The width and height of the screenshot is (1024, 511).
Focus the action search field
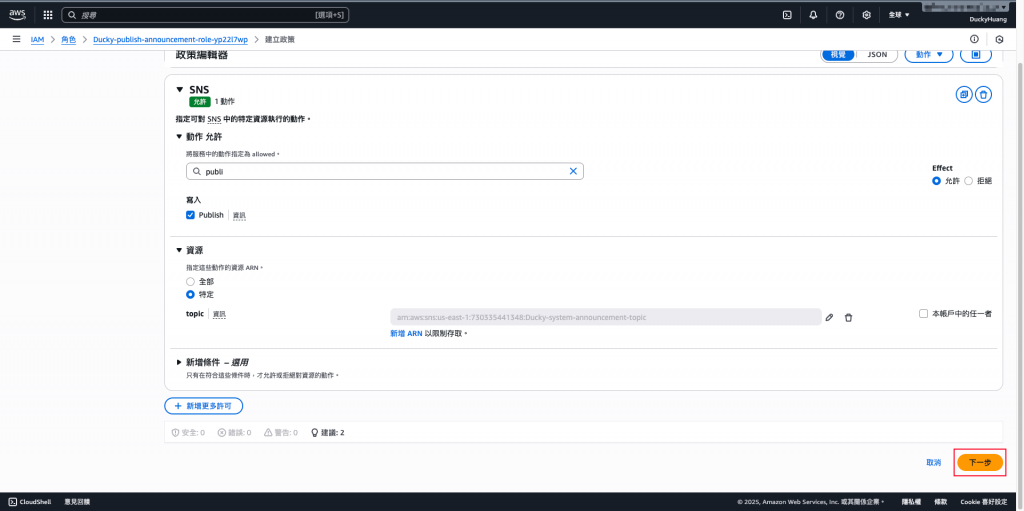coord(384,171)
